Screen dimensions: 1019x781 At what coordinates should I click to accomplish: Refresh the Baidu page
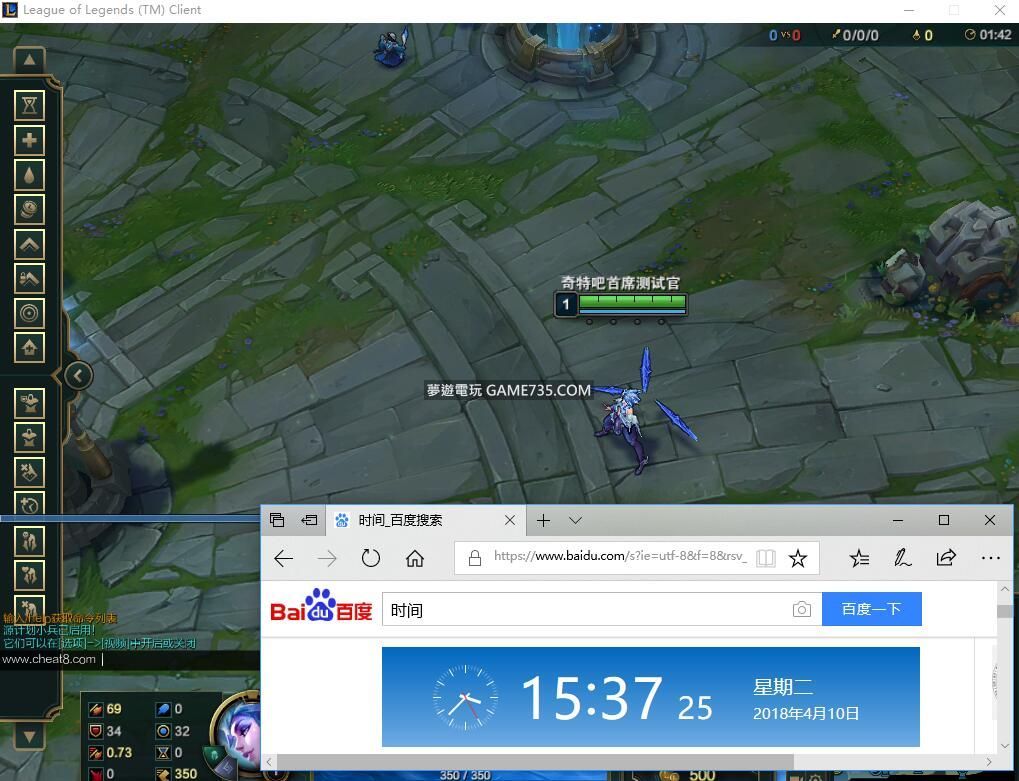tap(370, 558)
